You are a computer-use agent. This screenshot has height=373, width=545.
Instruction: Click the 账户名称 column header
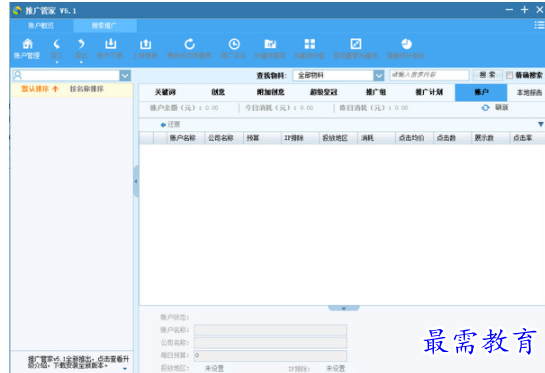click(186, 138)
